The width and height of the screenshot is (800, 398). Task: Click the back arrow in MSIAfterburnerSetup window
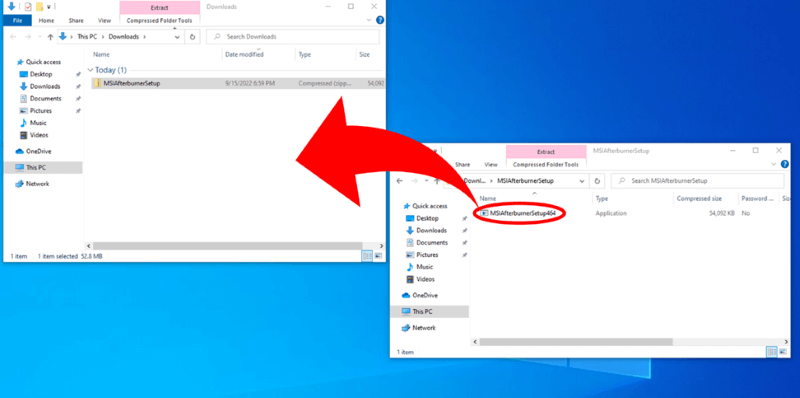(400, 181)
